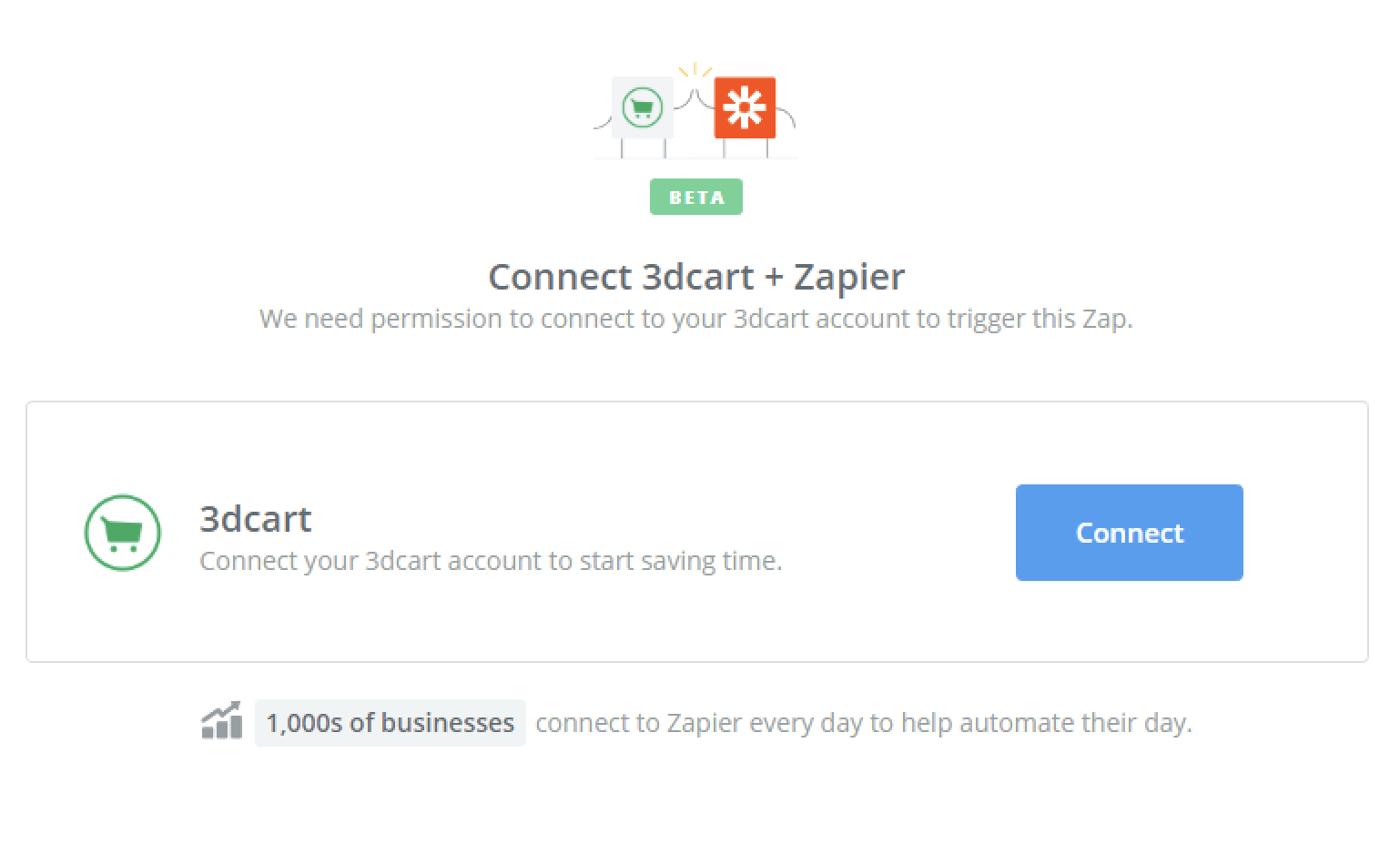
Task: Click the ground line under the logo characters
Action: tap(696, 158)
